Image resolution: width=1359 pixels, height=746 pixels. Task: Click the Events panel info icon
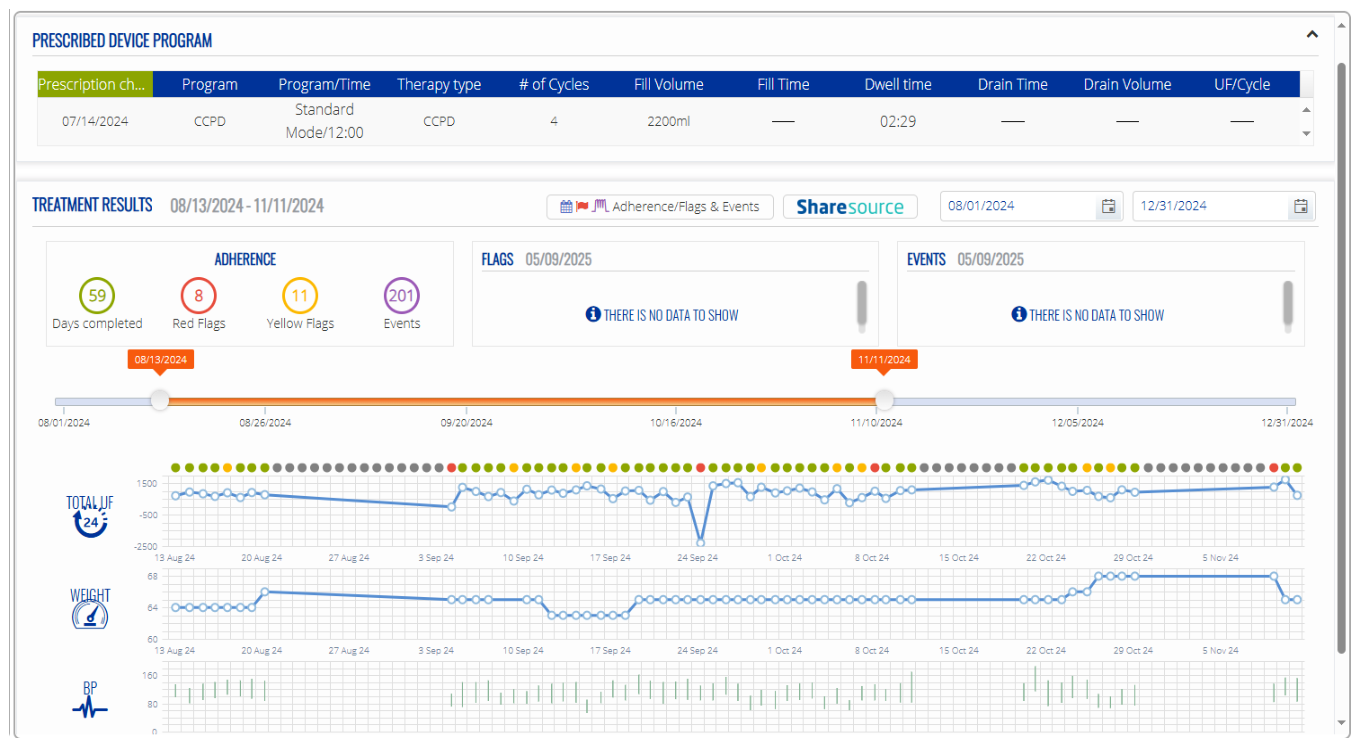1019,315
